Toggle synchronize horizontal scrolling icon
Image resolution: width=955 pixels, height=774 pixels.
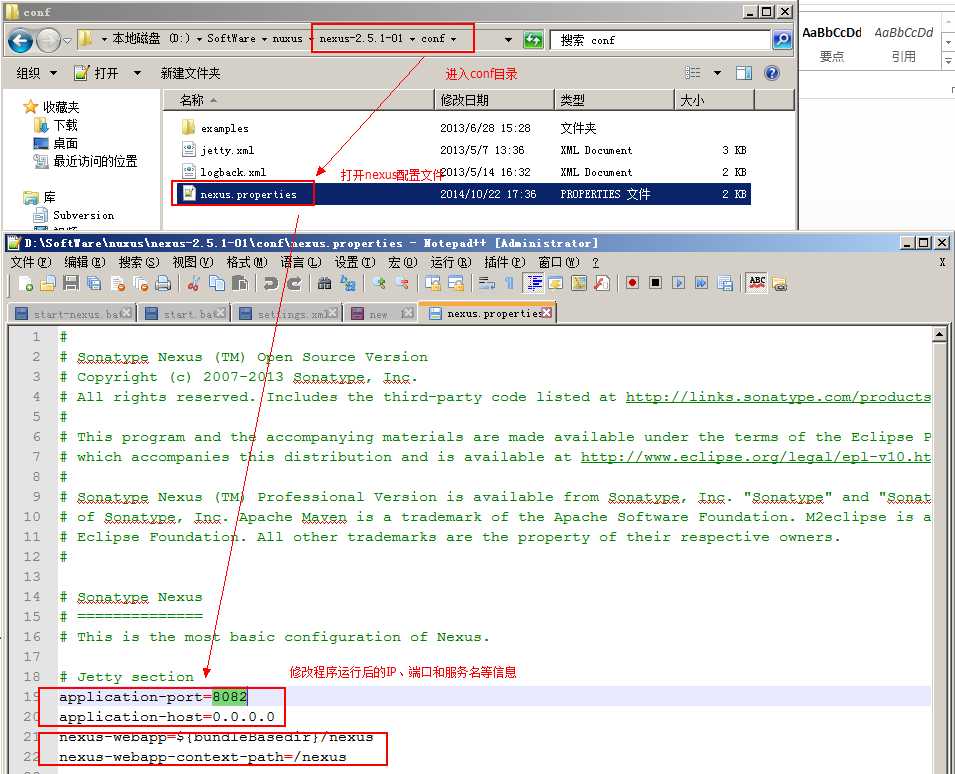[x=456, y=283]
